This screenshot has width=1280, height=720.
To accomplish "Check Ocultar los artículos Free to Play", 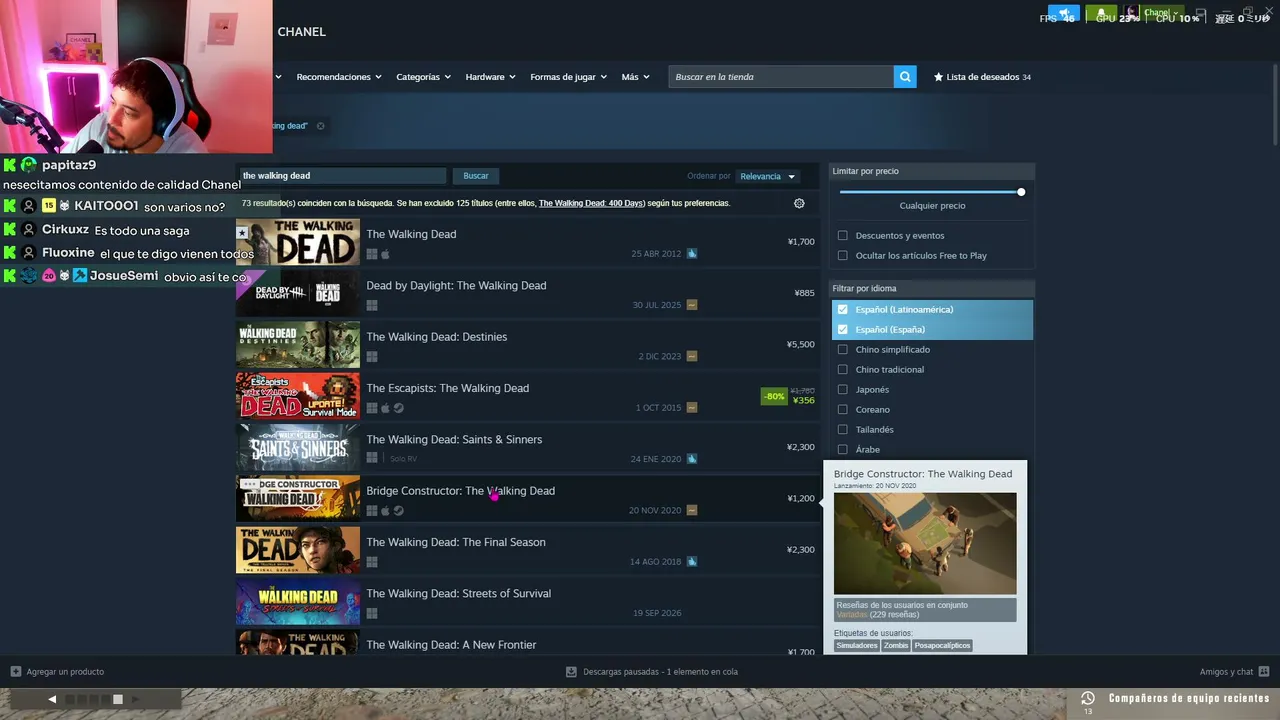I will 843,256.
